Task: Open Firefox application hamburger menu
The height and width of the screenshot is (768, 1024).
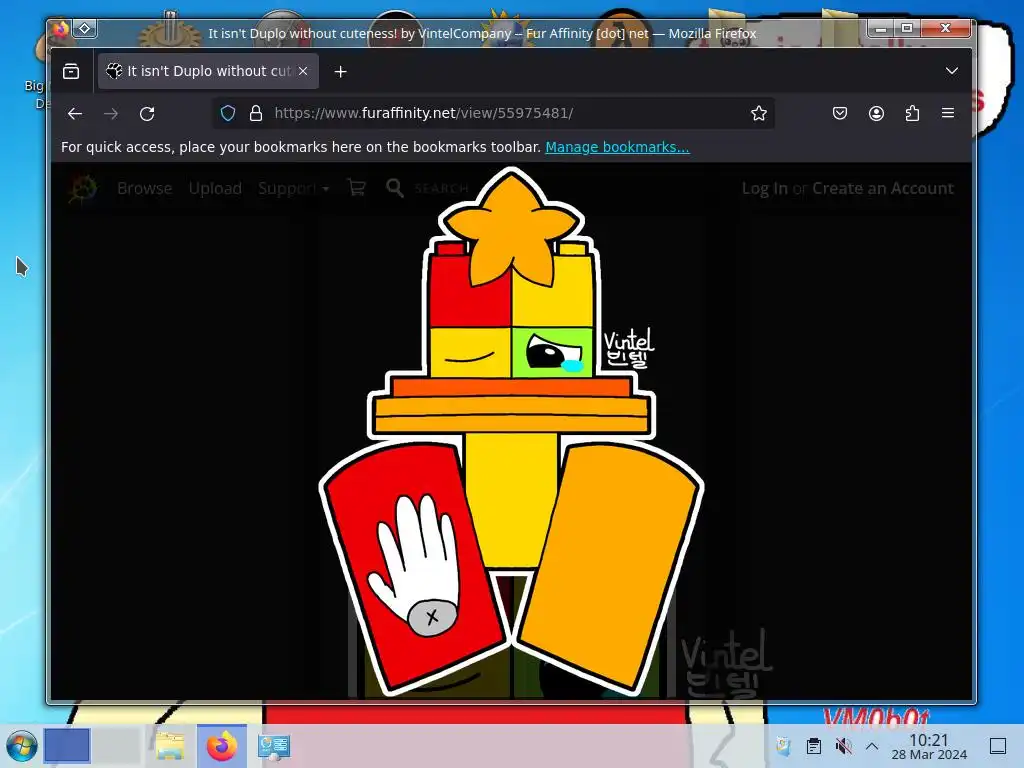Action: click(948, 113)
